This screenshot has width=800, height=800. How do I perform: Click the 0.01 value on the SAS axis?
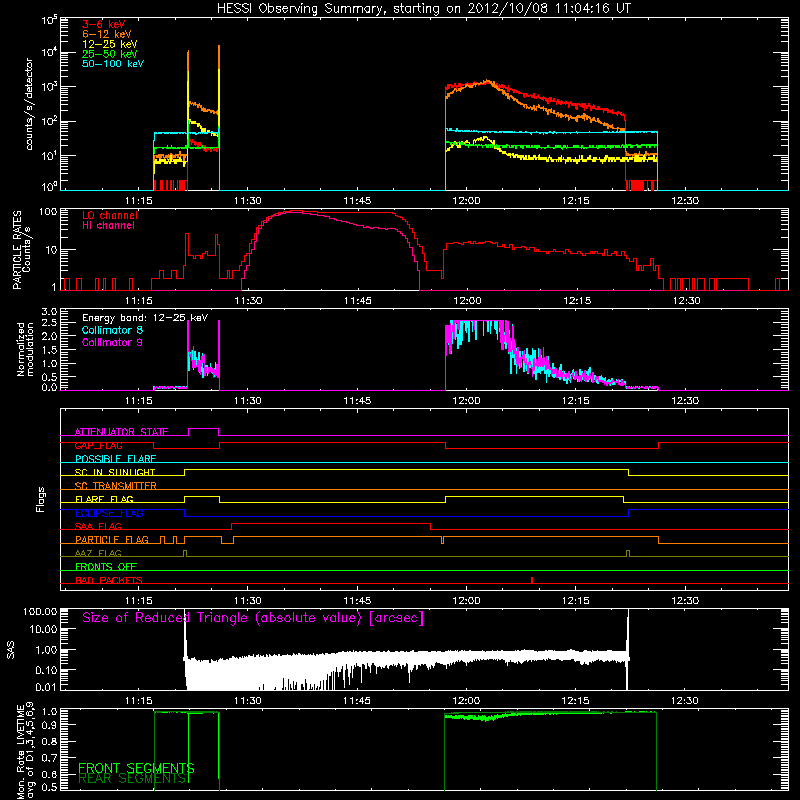click(46, 687)
